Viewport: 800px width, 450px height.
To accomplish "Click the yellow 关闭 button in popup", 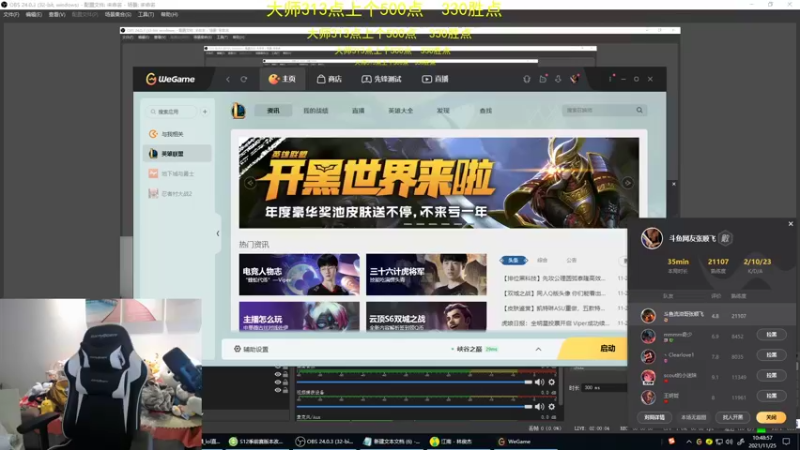I will tap(771, 417).
